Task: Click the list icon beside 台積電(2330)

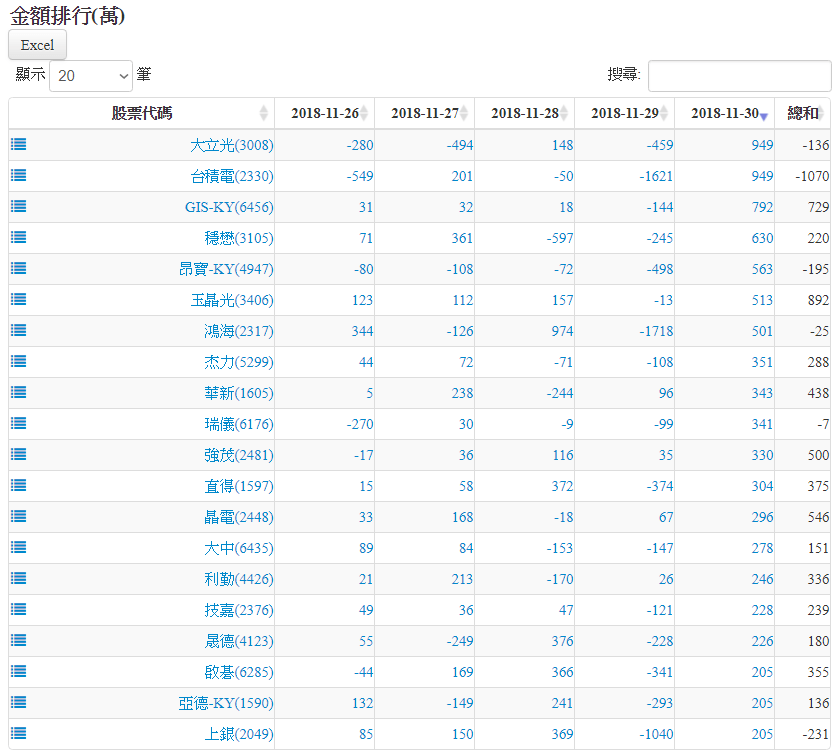Action: pos(19,175)
